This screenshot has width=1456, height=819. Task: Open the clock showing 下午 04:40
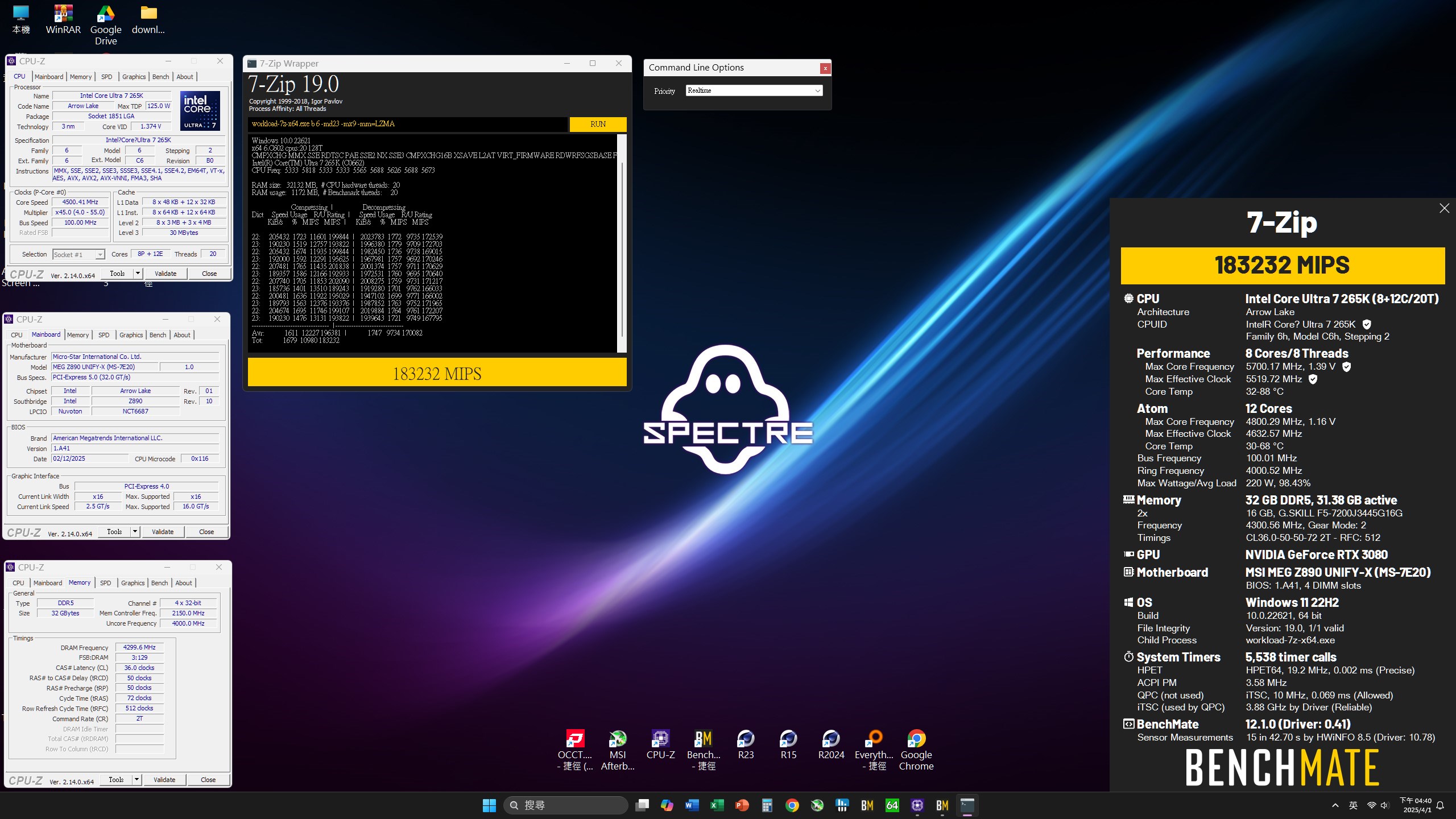(1416, 805)
